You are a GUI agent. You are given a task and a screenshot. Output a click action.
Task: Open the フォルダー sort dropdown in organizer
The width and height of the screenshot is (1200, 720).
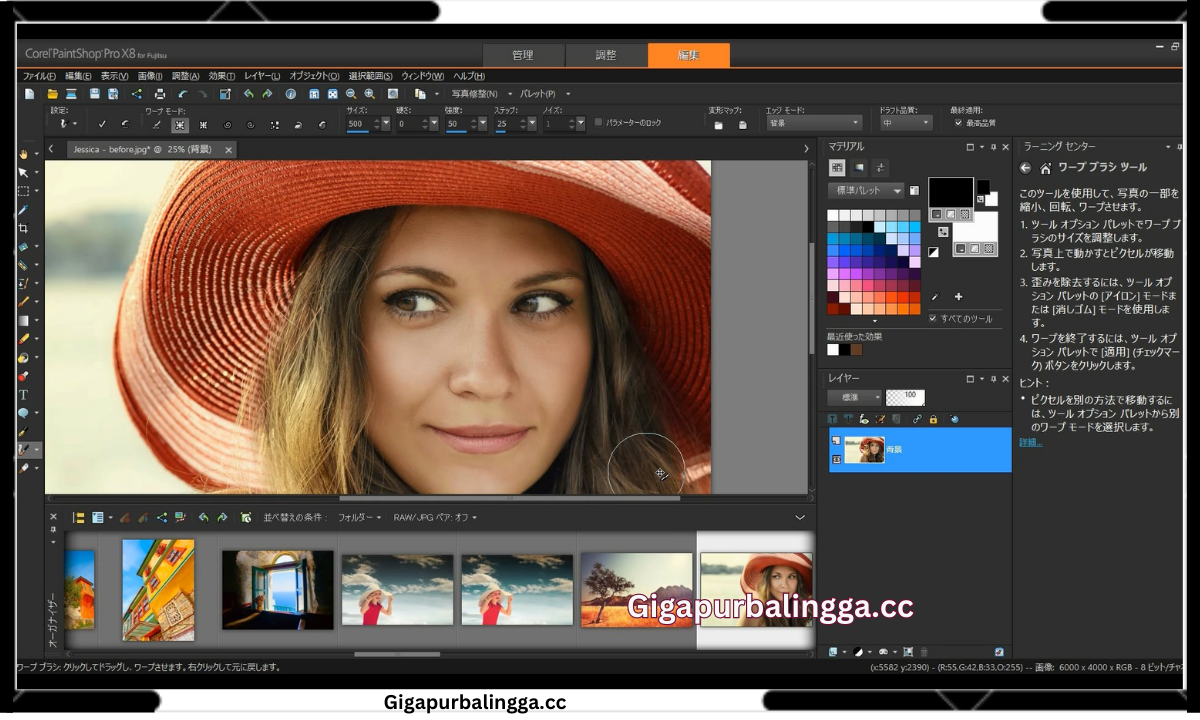pyautogui.click(x=358, y=517)
